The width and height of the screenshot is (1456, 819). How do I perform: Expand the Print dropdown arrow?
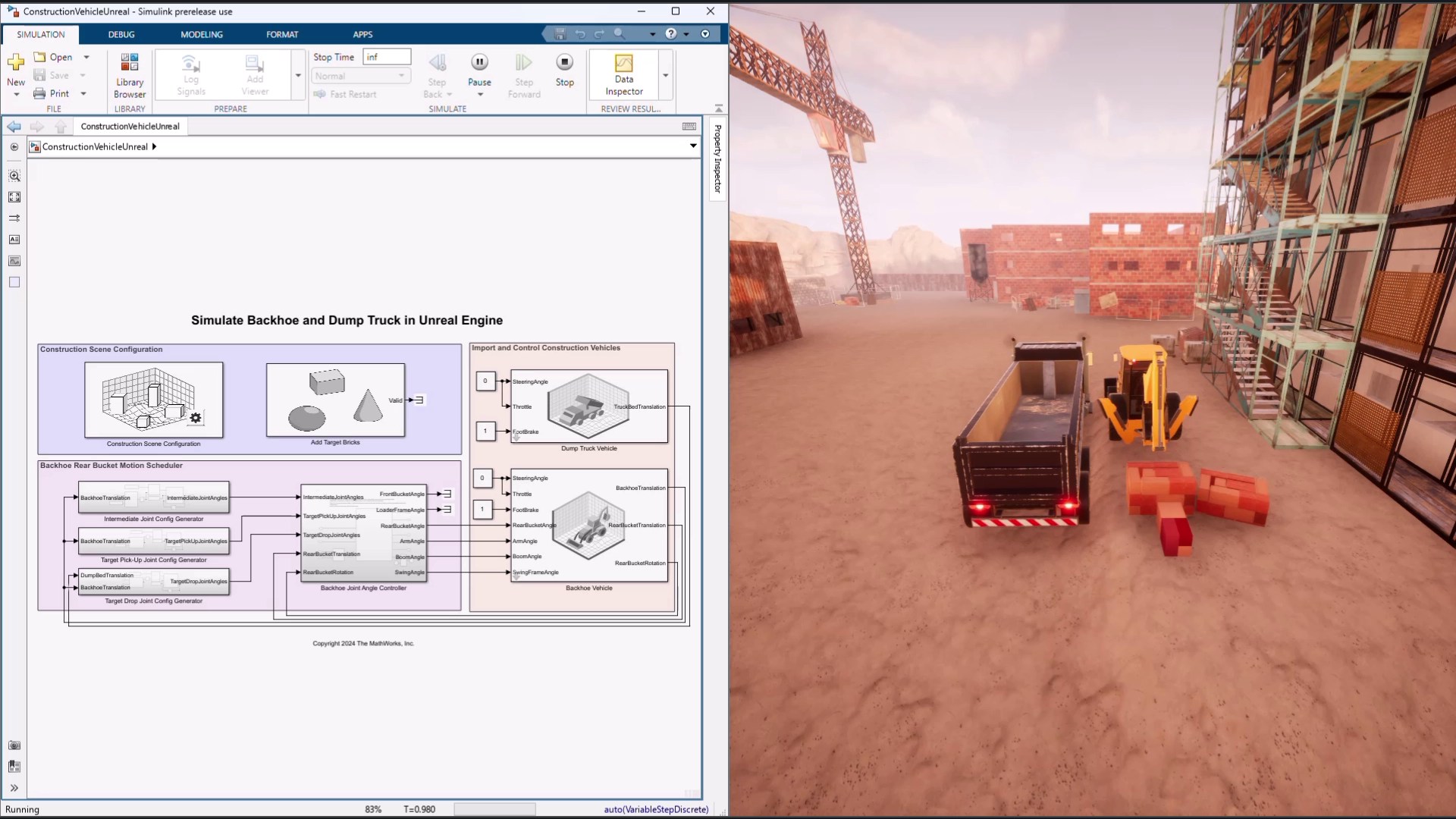coord(83,93)
